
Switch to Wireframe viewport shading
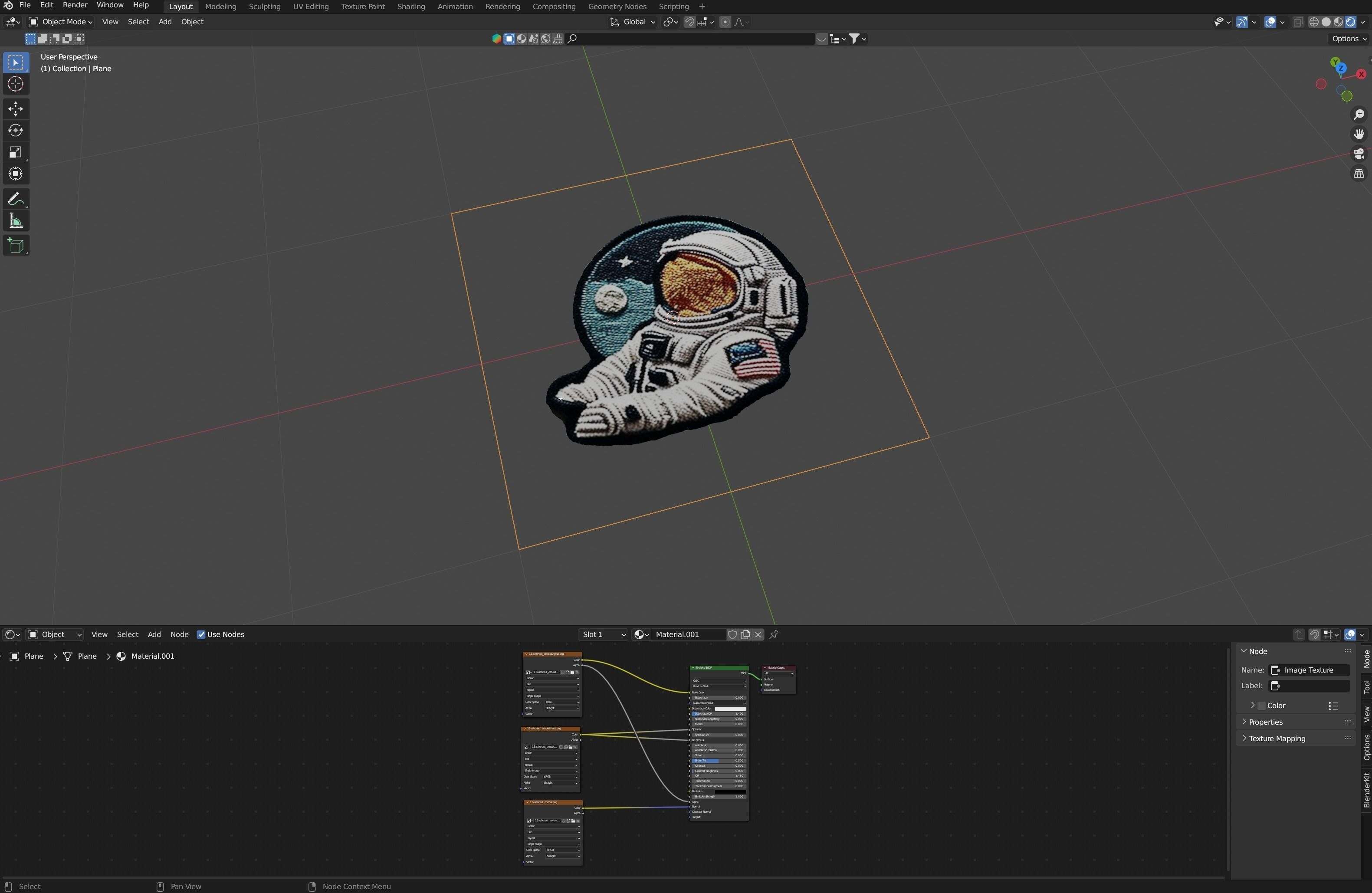coord(1314,22)
